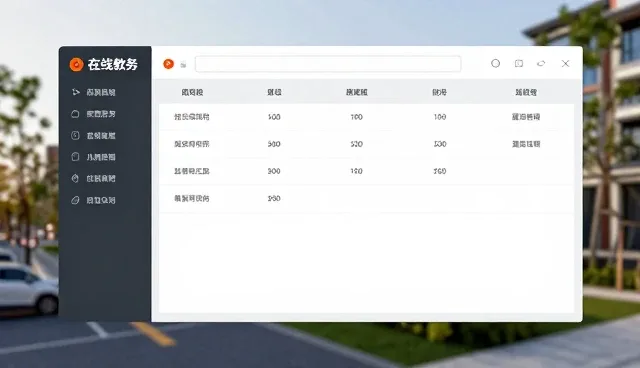Open the sidebar item with the arrow icon
Viewport: 640px width, 368px height.
click(x=93, y=92)
